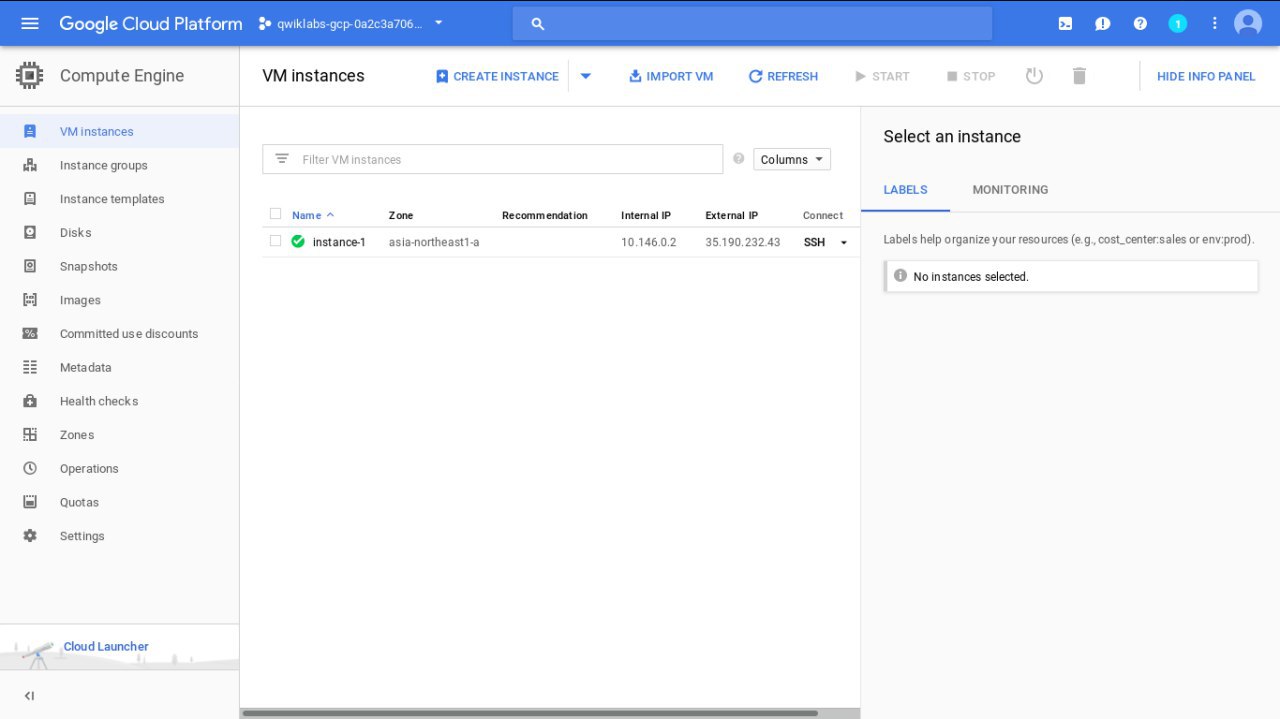This screenshot has height=719, width=1280.
Task: Click the horizontal scrollbar at bottom
Action: [x=530, y=713]
